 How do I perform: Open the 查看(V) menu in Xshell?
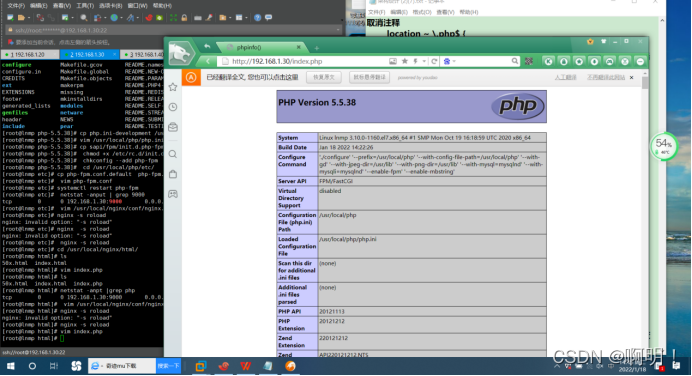coord(61,6)
